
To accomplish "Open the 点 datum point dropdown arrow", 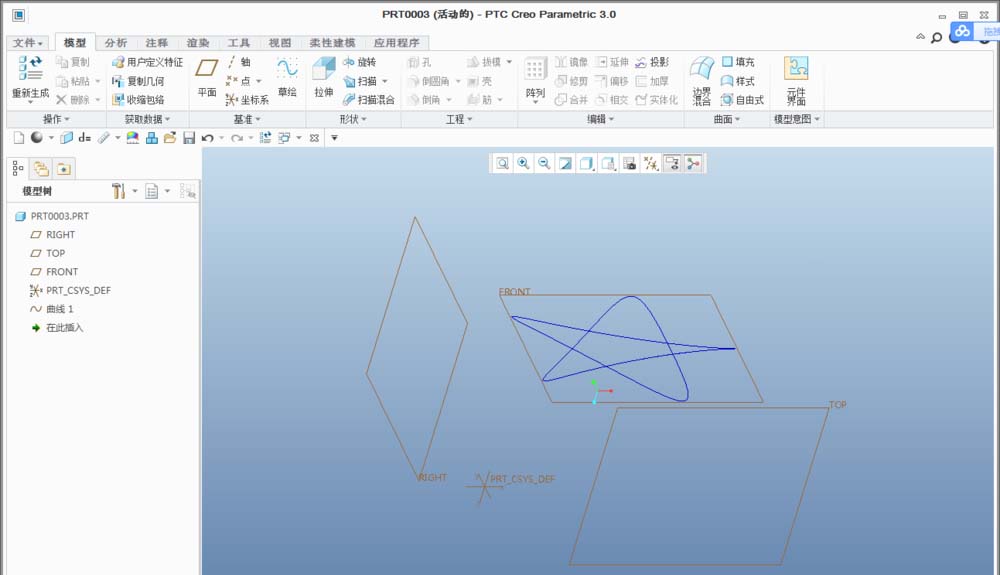I will 258,81.
